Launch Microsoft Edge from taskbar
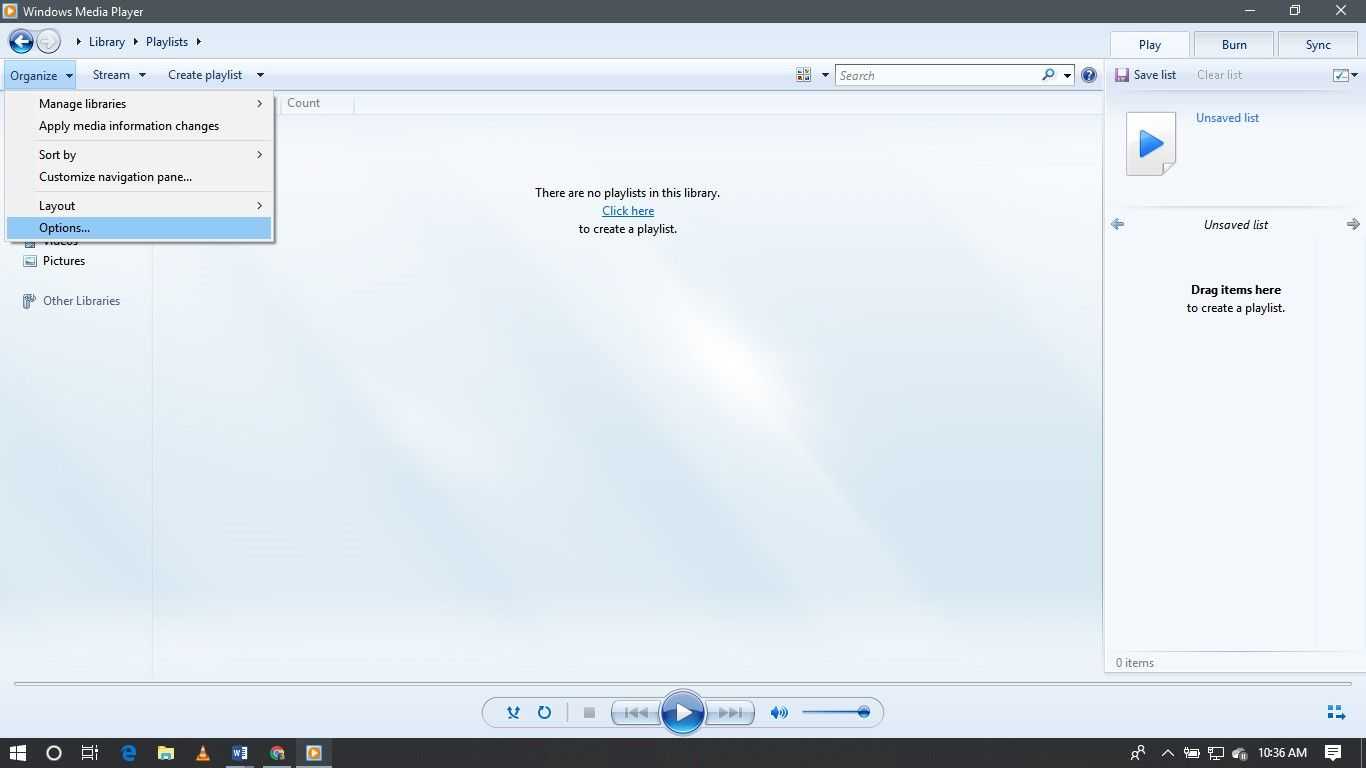The image size is (1366, 768). click(x=128, y=753)
